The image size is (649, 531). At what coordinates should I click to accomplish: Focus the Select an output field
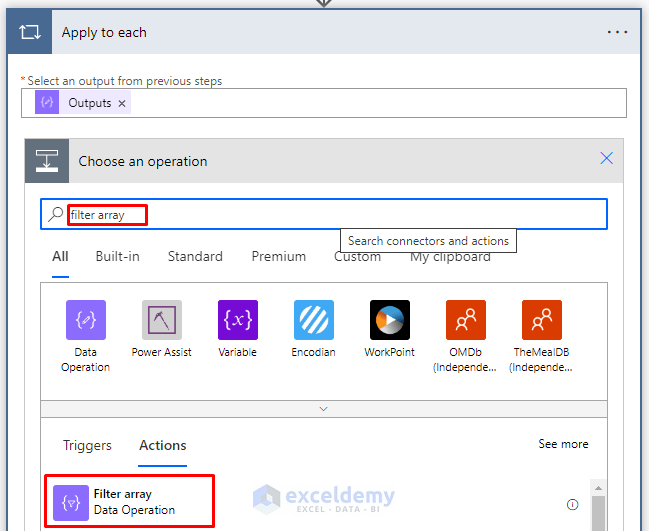pos(324,103)
